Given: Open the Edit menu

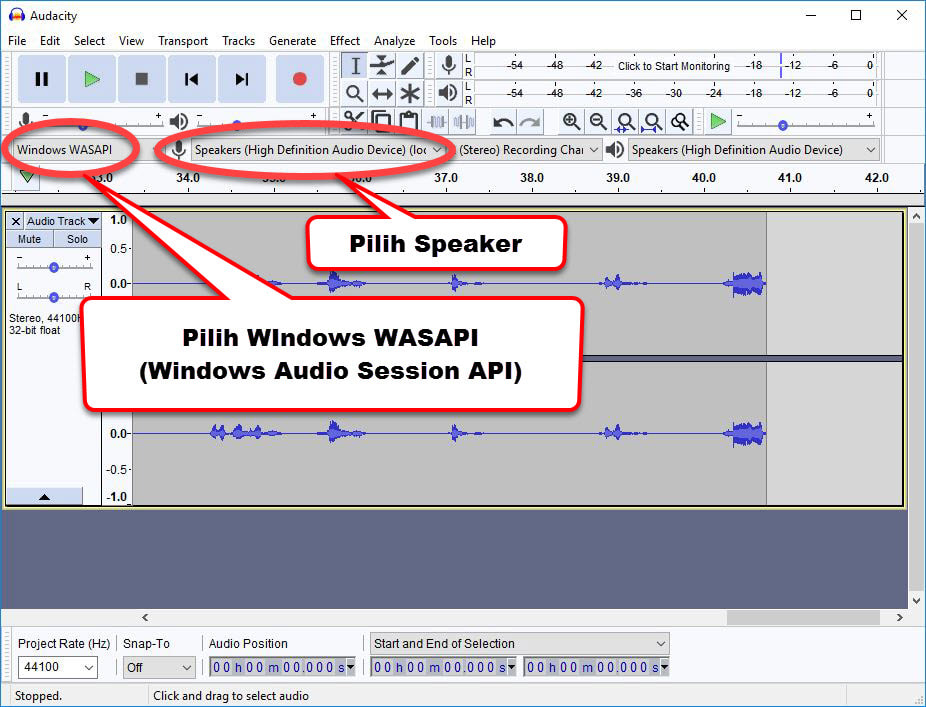Looking at the screenshot, I should (50, 41).
